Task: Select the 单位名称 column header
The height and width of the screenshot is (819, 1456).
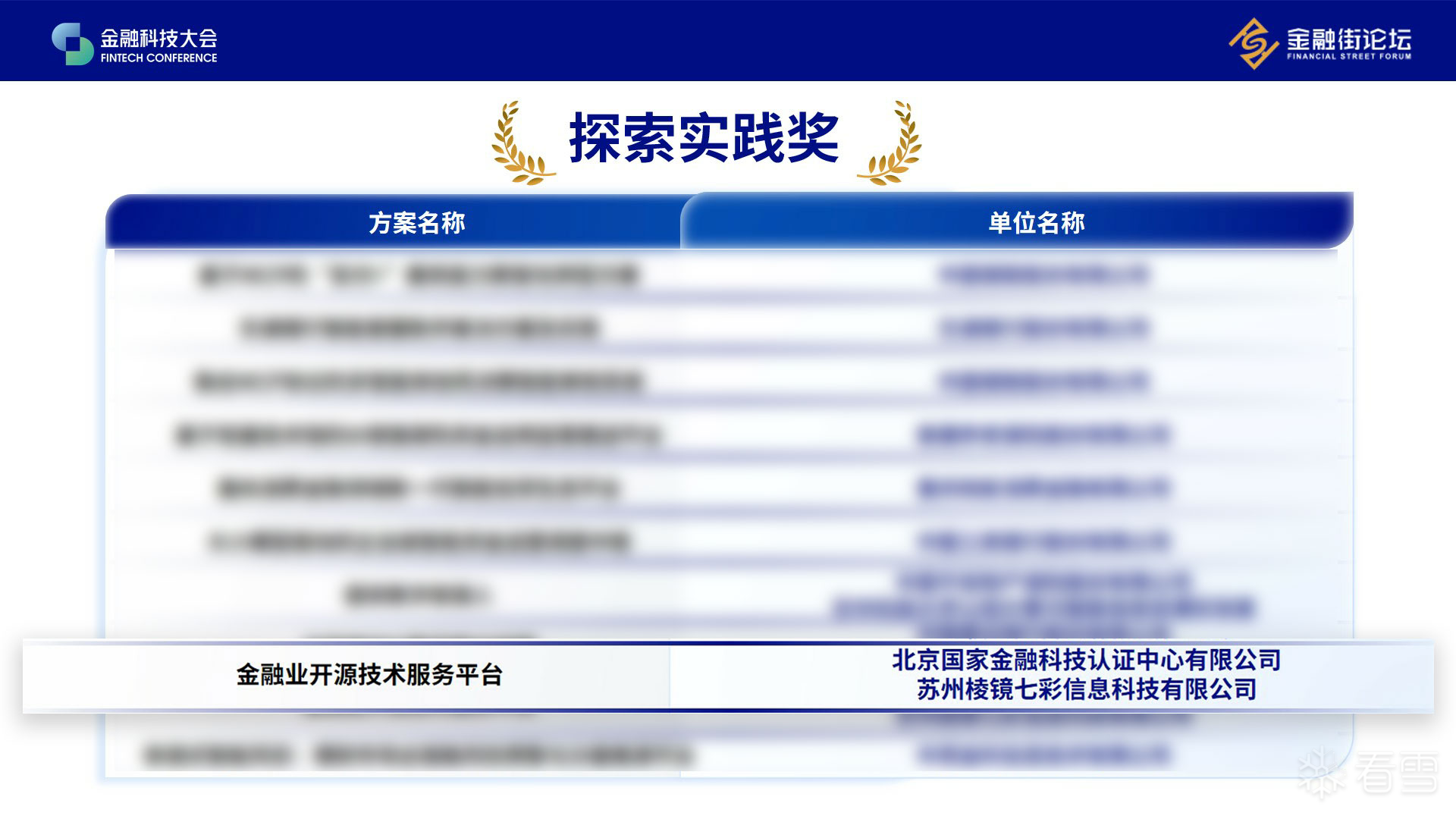Action: [1036, 223]
